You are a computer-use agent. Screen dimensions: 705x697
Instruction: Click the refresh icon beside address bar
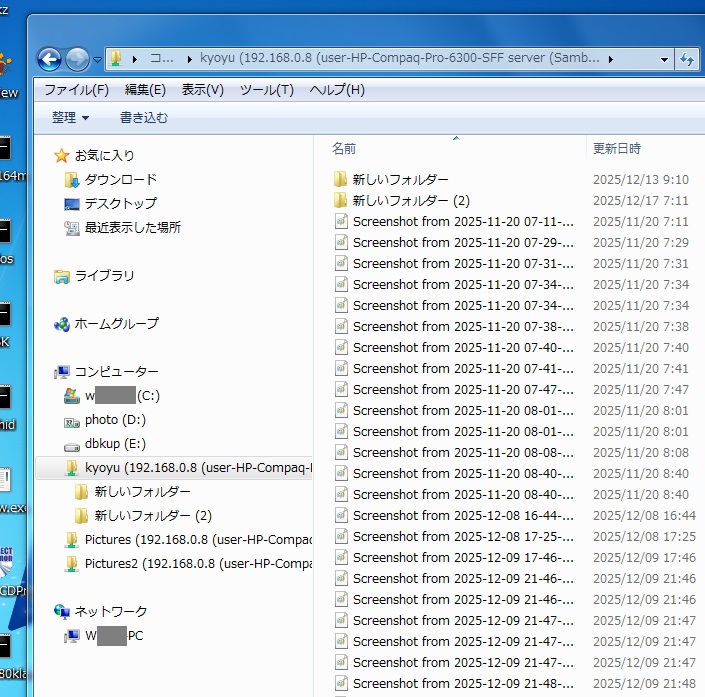coord(688,59)
